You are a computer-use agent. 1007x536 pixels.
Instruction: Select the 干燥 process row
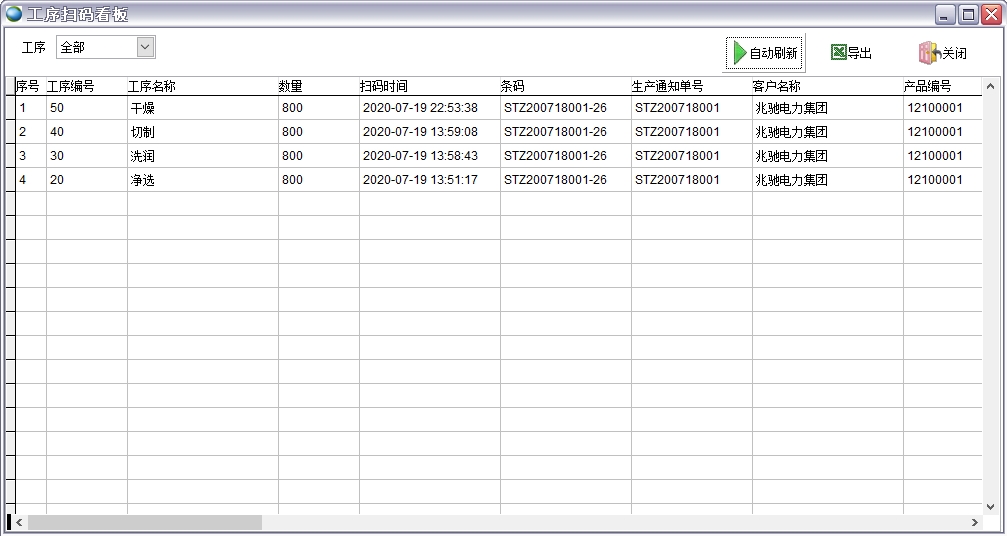tap(143, 108)
